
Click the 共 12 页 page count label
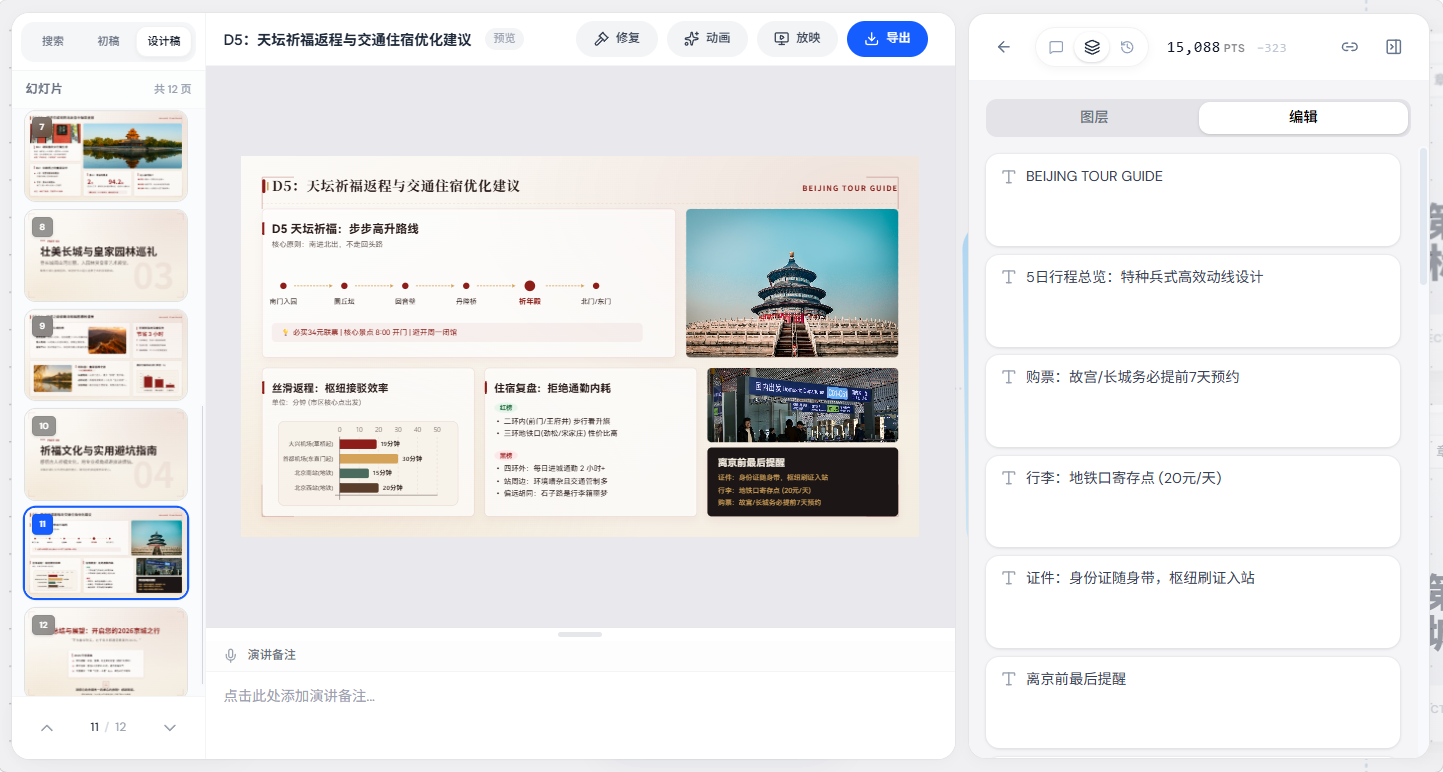pyautogui.click(x=172, y=89)
